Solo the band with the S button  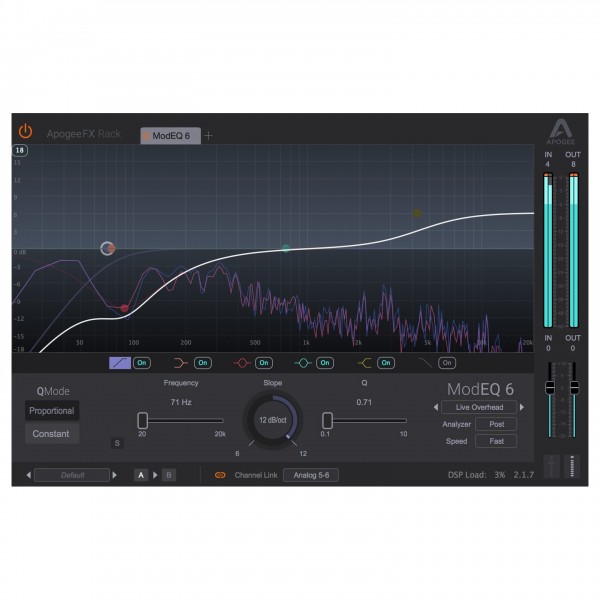coord(117,443)
